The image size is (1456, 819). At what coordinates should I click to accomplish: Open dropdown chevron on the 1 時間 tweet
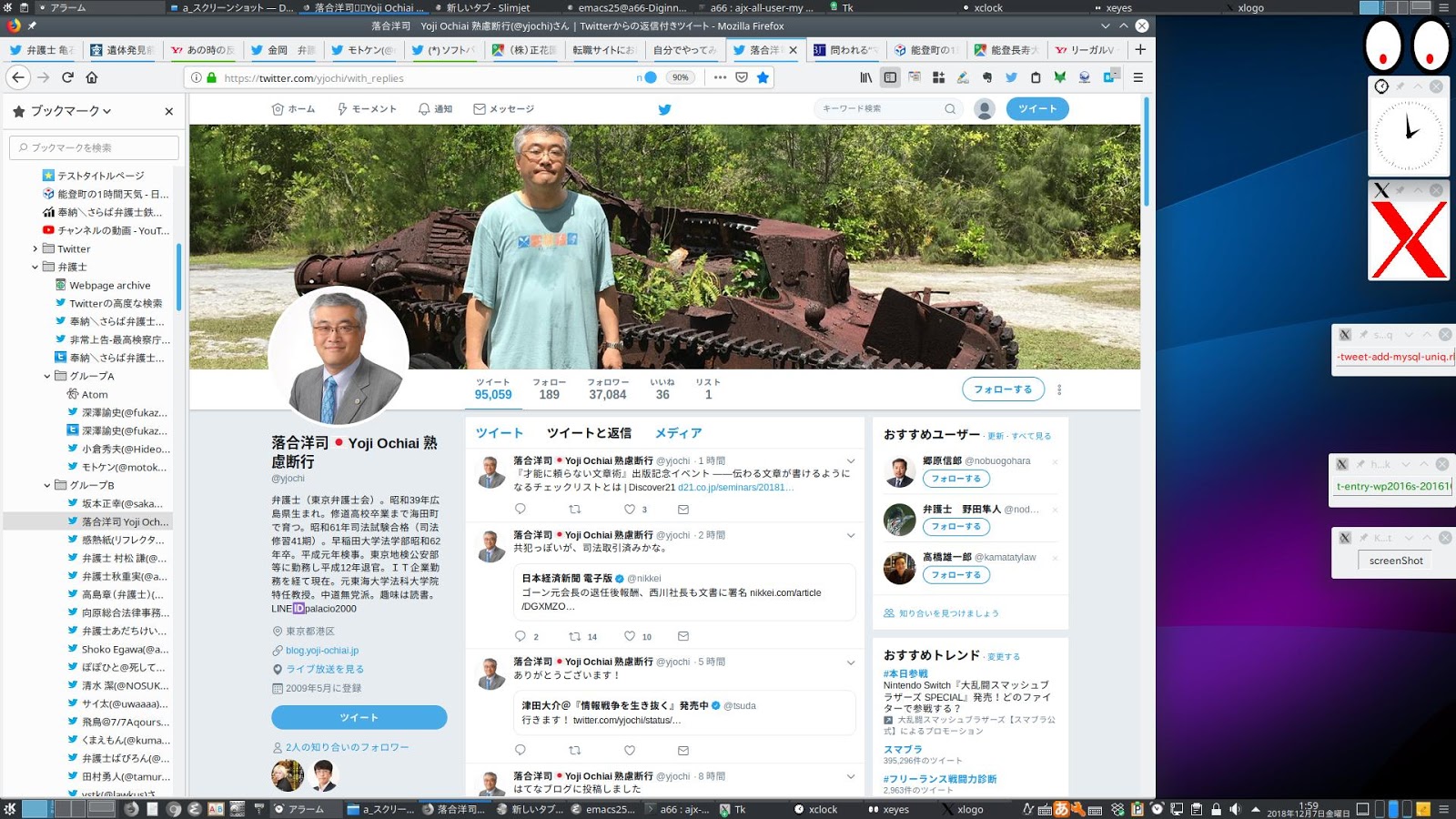[851, 461]
